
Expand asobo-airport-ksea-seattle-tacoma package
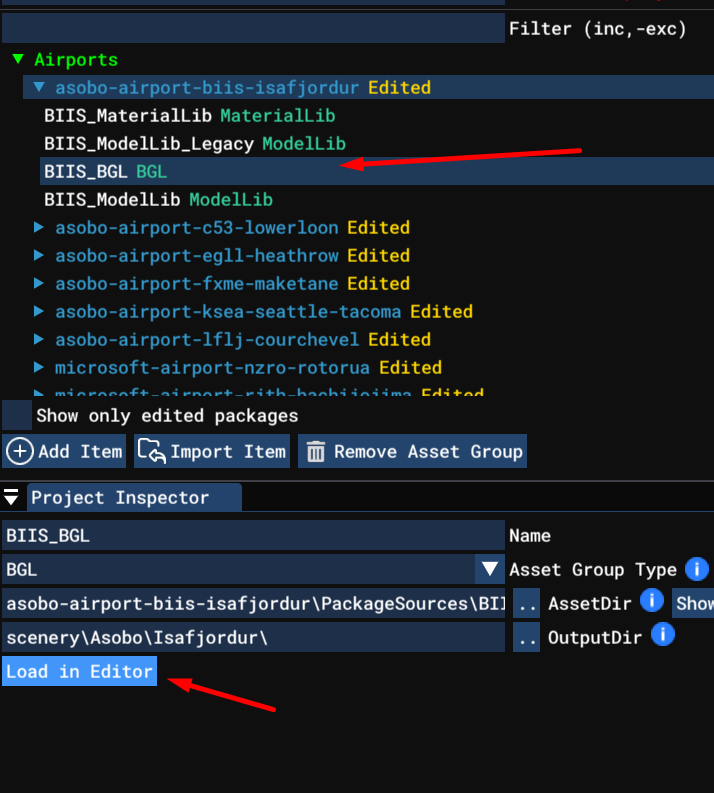(x=39, y=312)
